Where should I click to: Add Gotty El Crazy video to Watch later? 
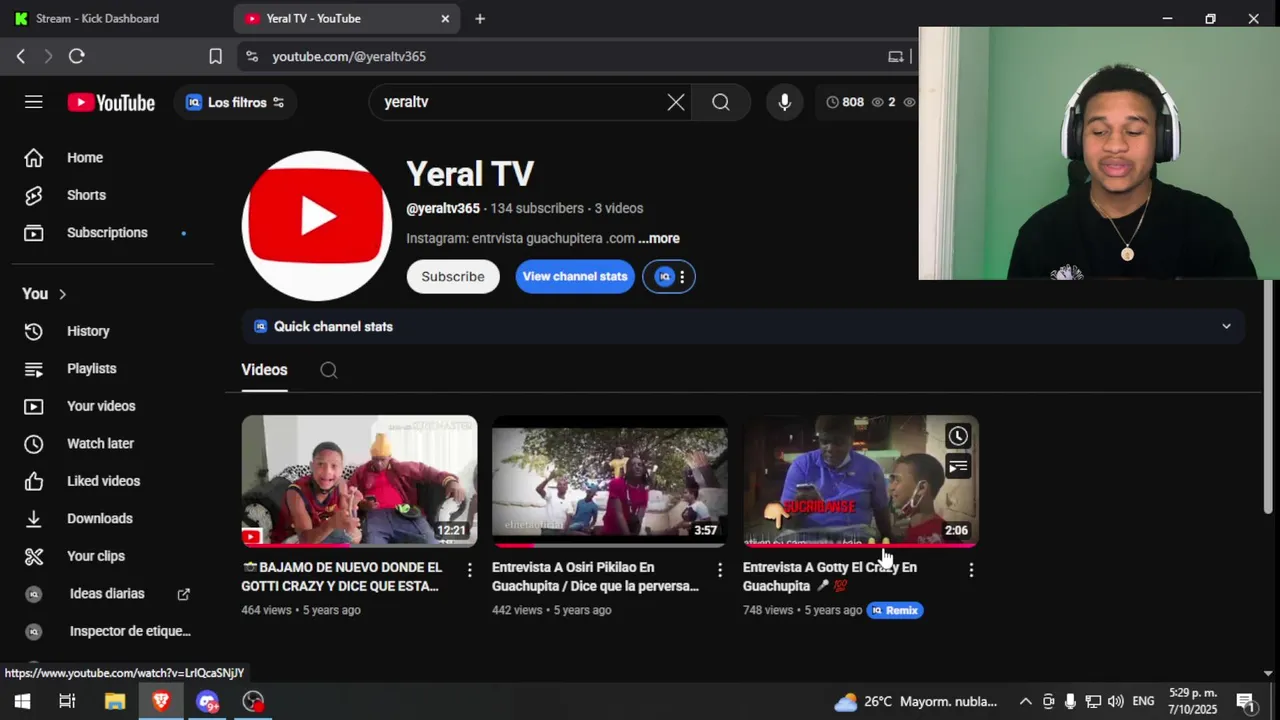(958, 436)
